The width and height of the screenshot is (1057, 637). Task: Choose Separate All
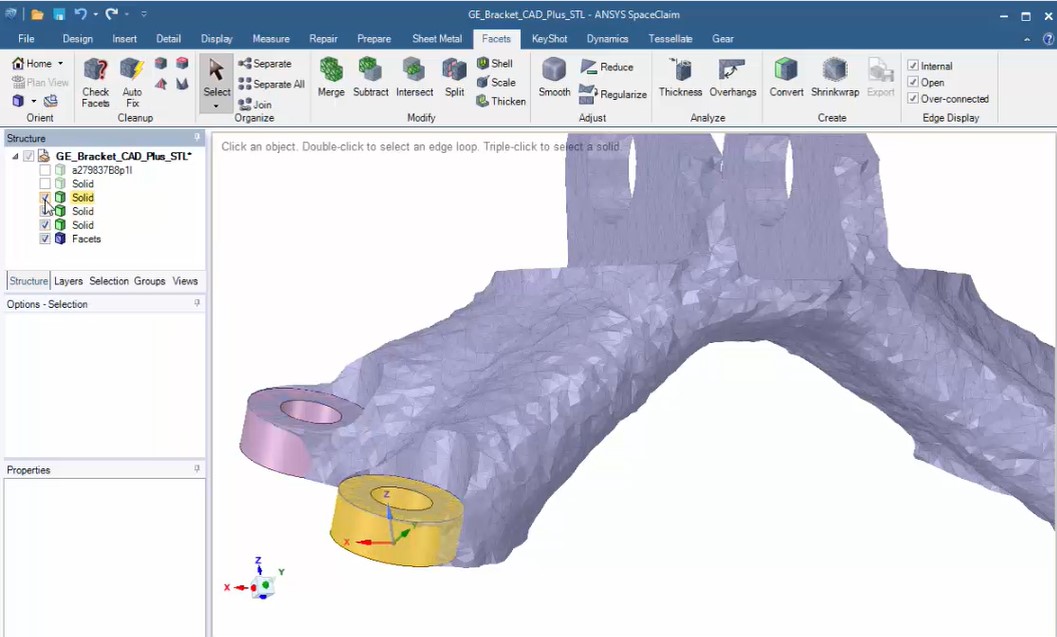coord(271,84)
